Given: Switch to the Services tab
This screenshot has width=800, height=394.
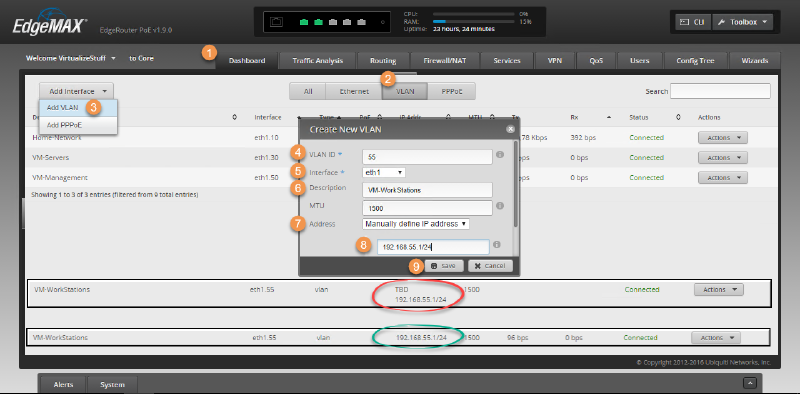Looking at the screenshot, I should 507,61.
